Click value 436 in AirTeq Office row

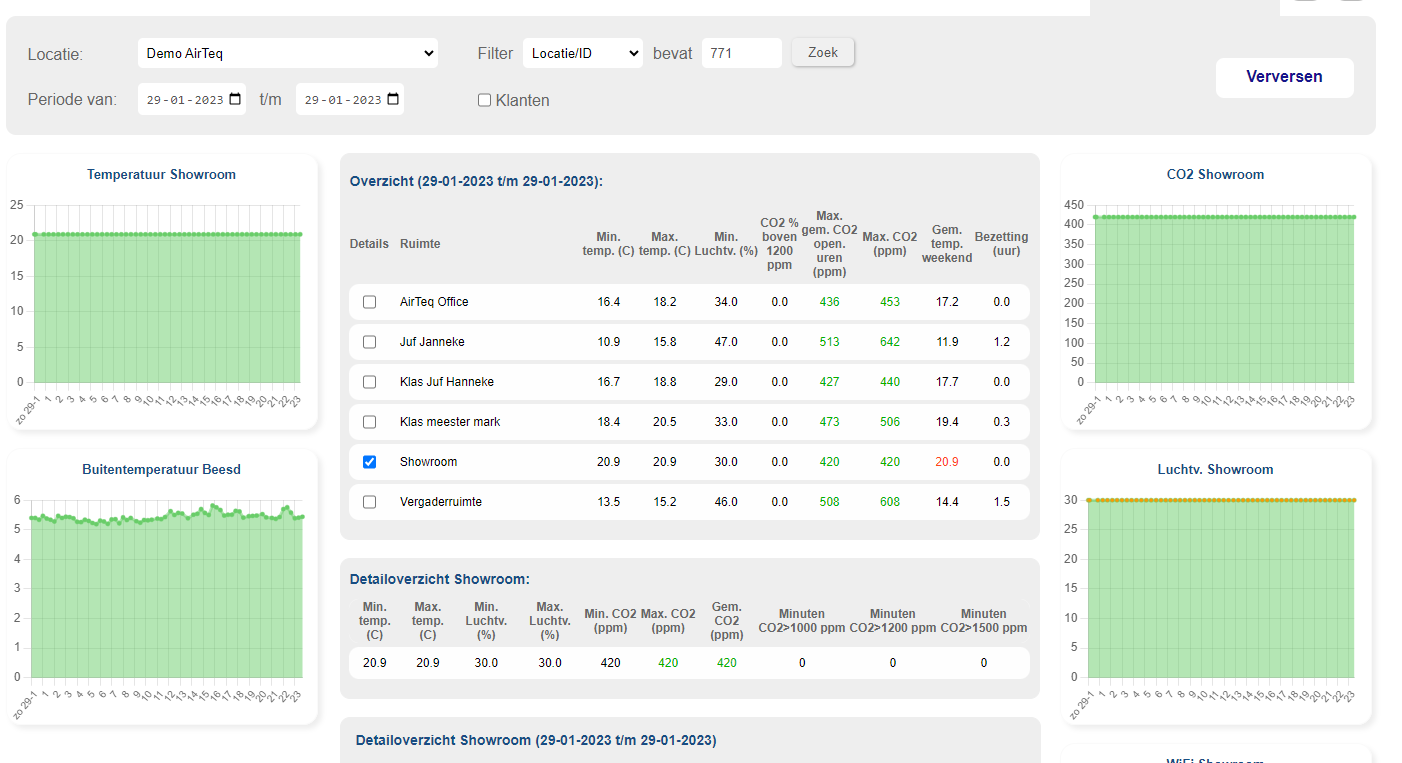[x=830, y=302]
